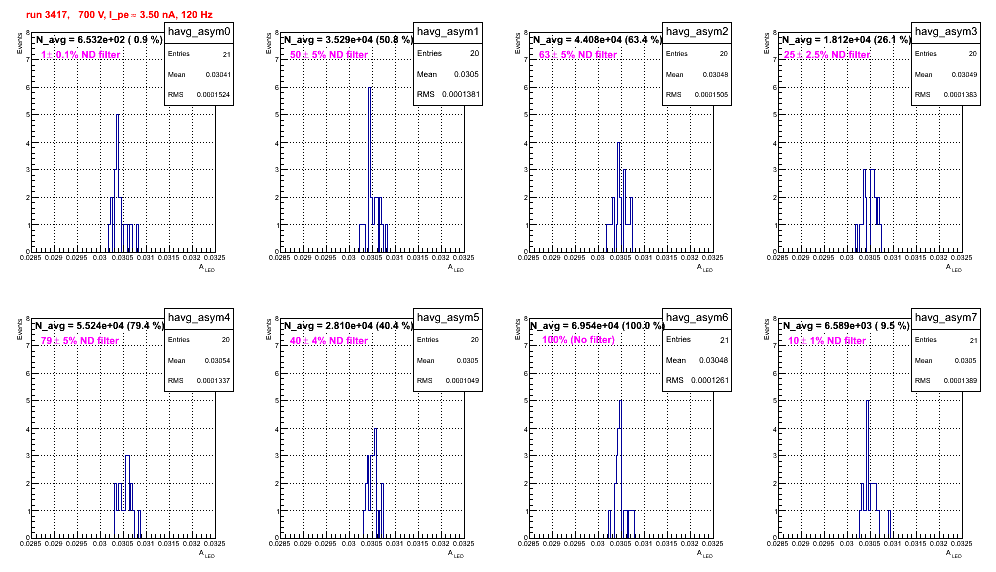Click Entries 20 in havg_asym4 stats box
996x572 pixels.
(x=199, y=340)
